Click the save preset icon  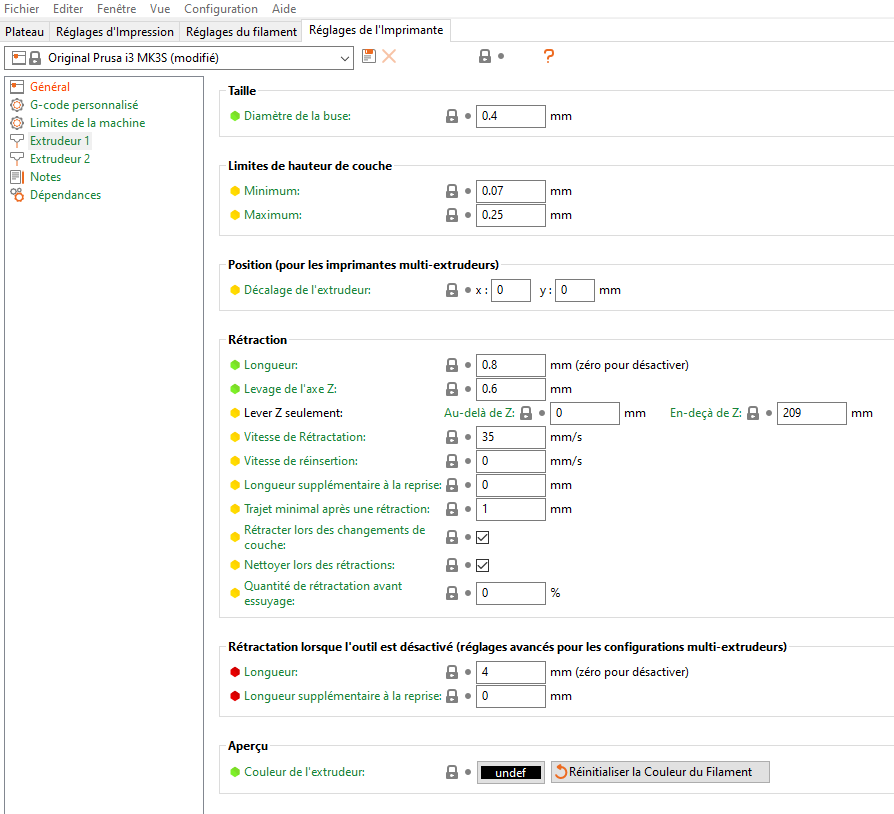click(x=369, y=57)
